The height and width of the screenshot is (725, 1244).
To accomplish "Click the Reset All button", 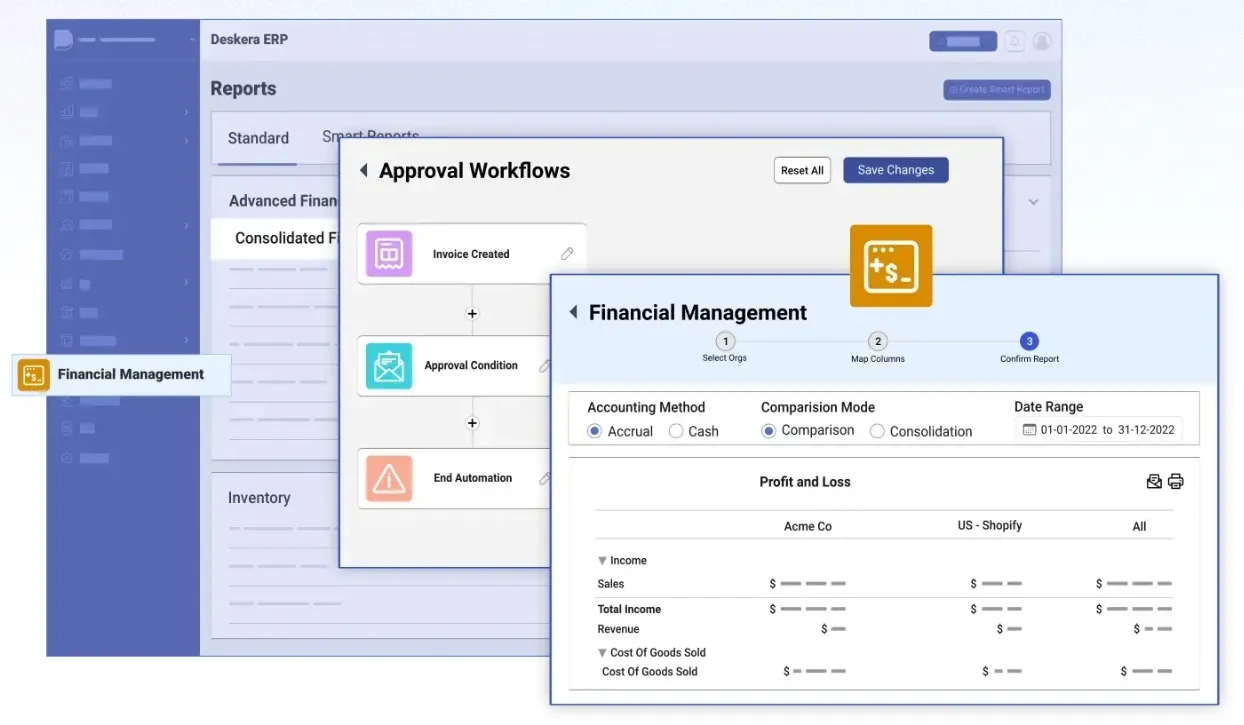I will click(x=802, y=170).
